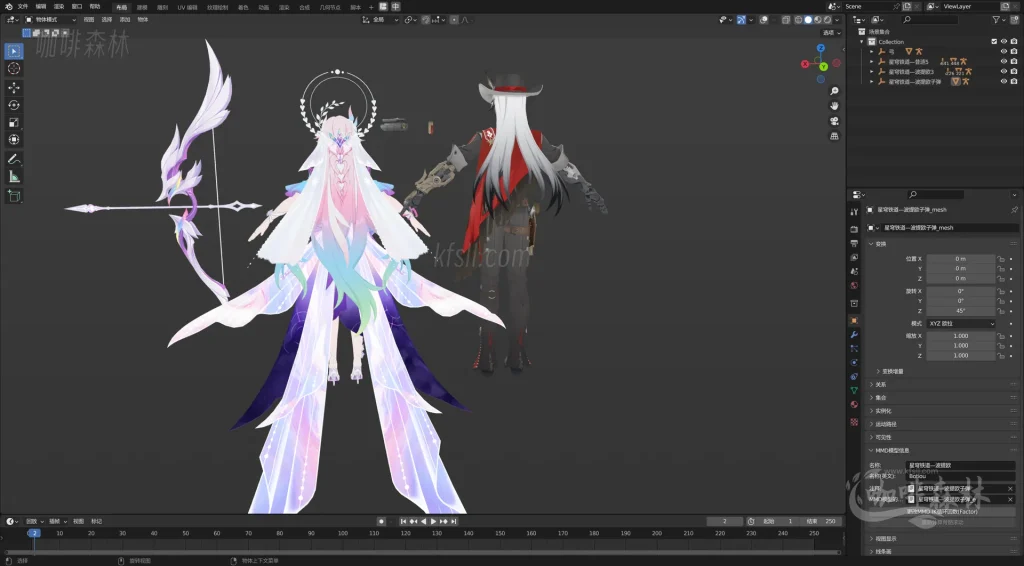This screenshot has height=566, width=1024.
Task: Toggle lock on Location X
Action: (x=1000, y=259)
